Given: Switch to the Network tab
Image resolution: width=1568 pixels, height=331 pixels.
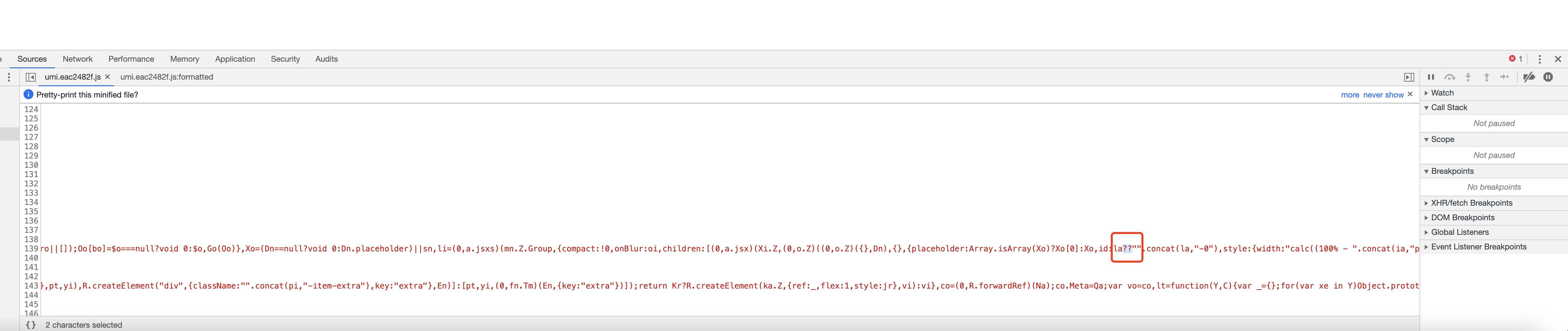Looking at the screenshot, I should click(x=77, y=58).
